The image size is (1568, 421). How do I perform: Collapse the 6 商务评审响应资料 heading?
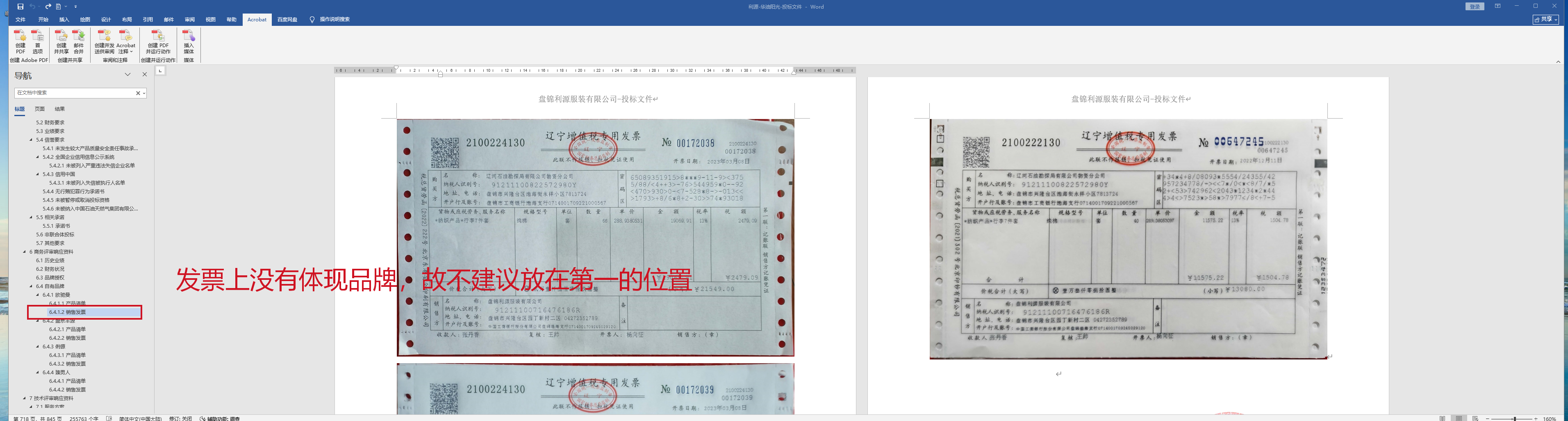tap(24, 252)
